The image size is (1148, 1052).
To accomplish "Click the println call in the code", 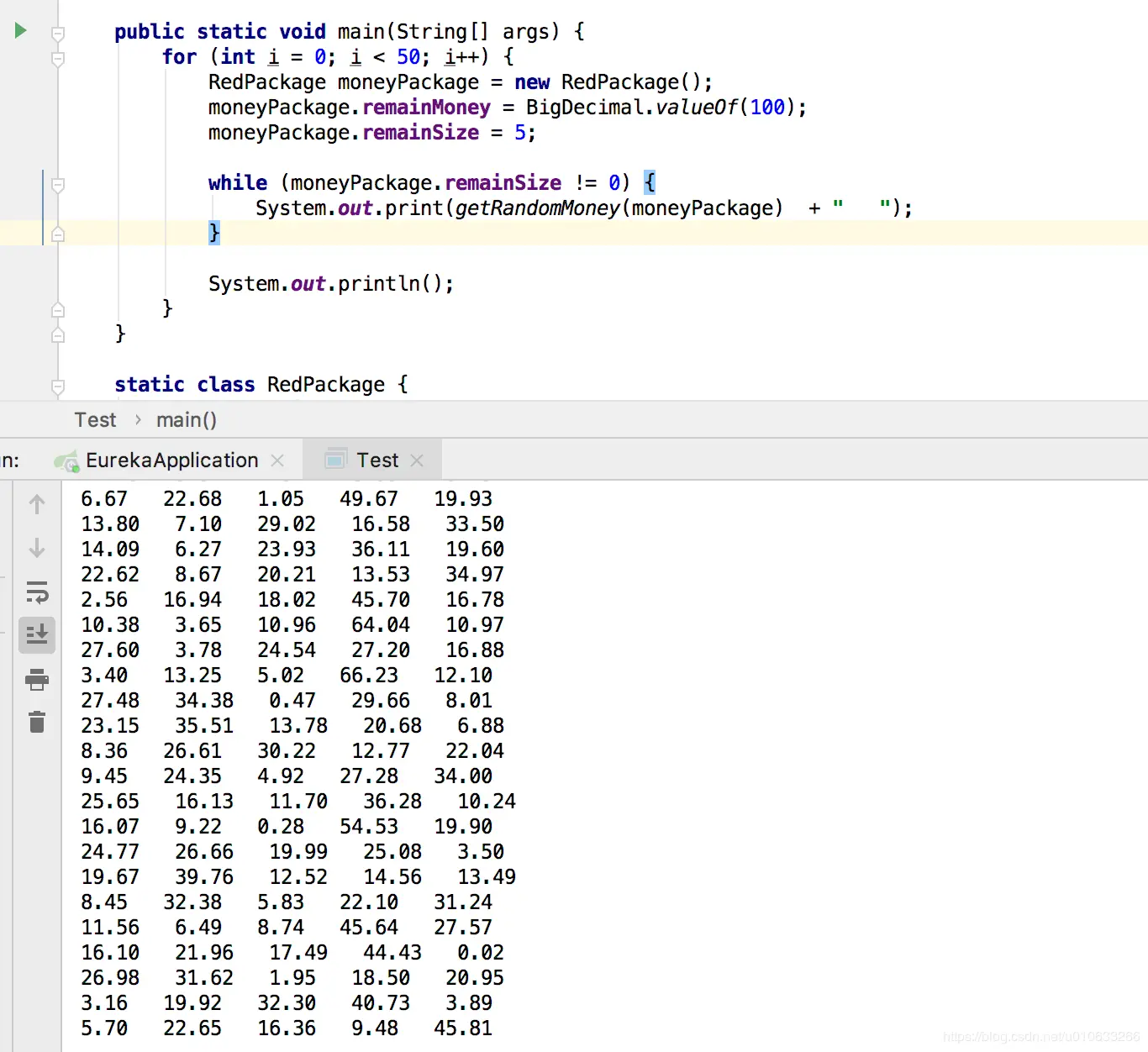I will coord(379,284).
